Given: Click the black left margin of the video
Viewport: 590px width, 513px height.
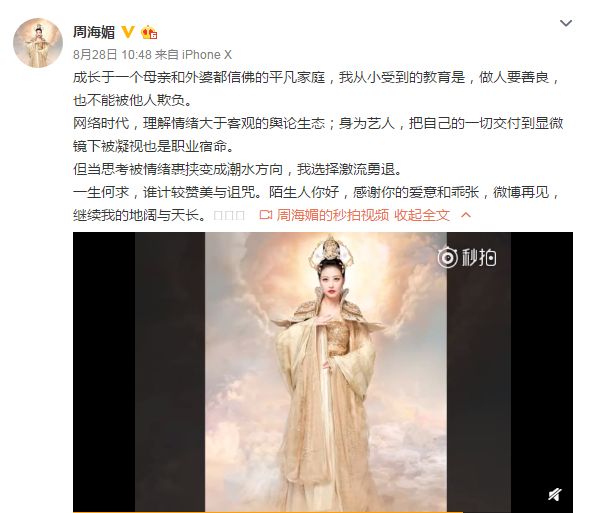Looking at the screenshot, I should tap(104, 372).
